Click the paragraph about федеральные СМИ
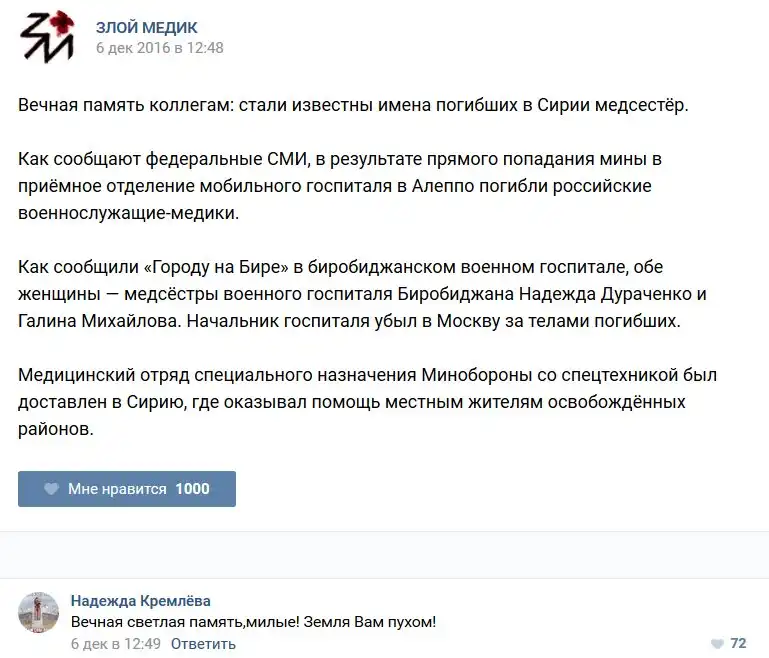 [340, 187]
